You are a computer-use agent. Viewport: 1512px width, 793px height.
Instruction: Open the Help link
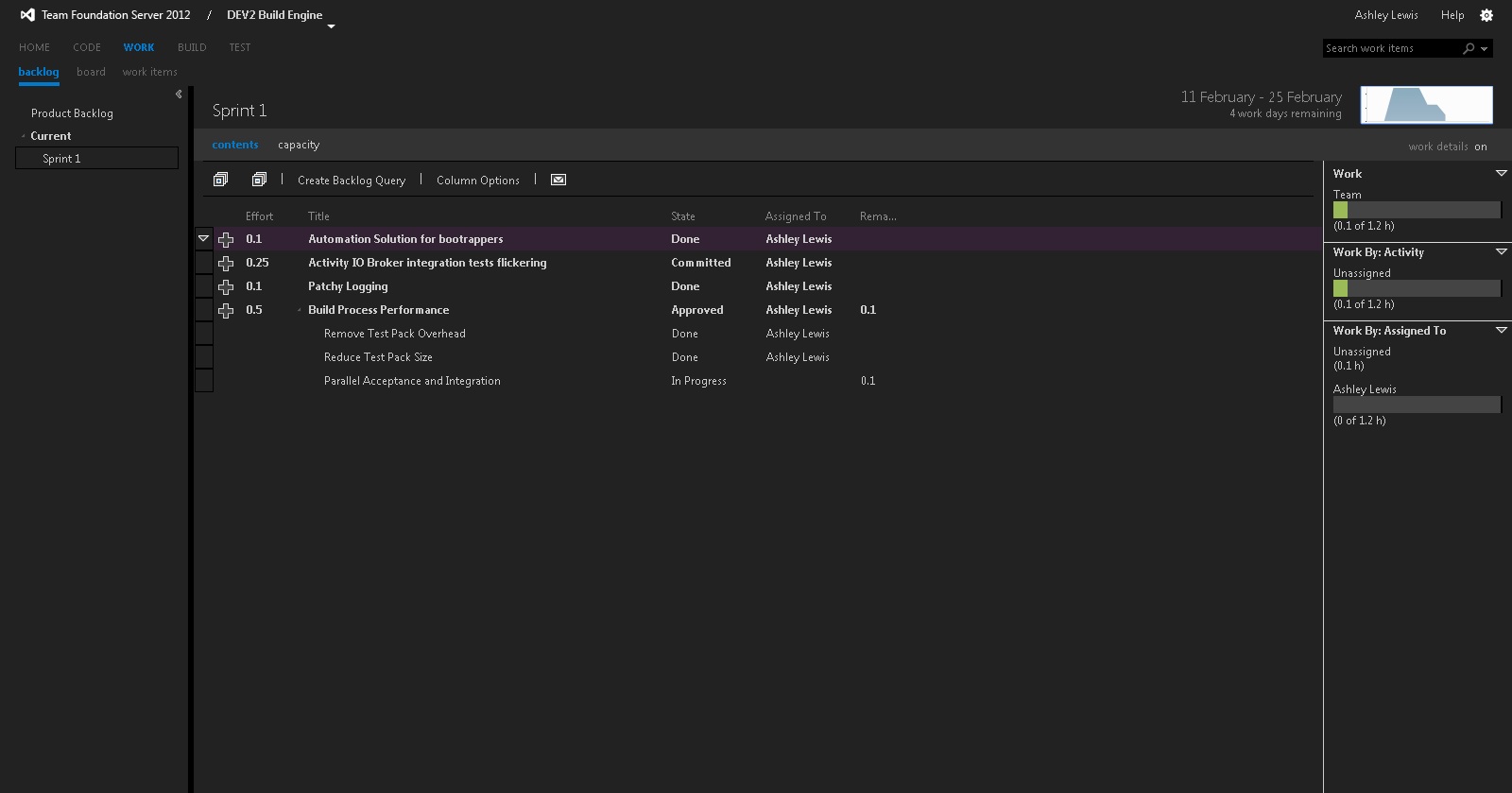[x=1452, y=15]
